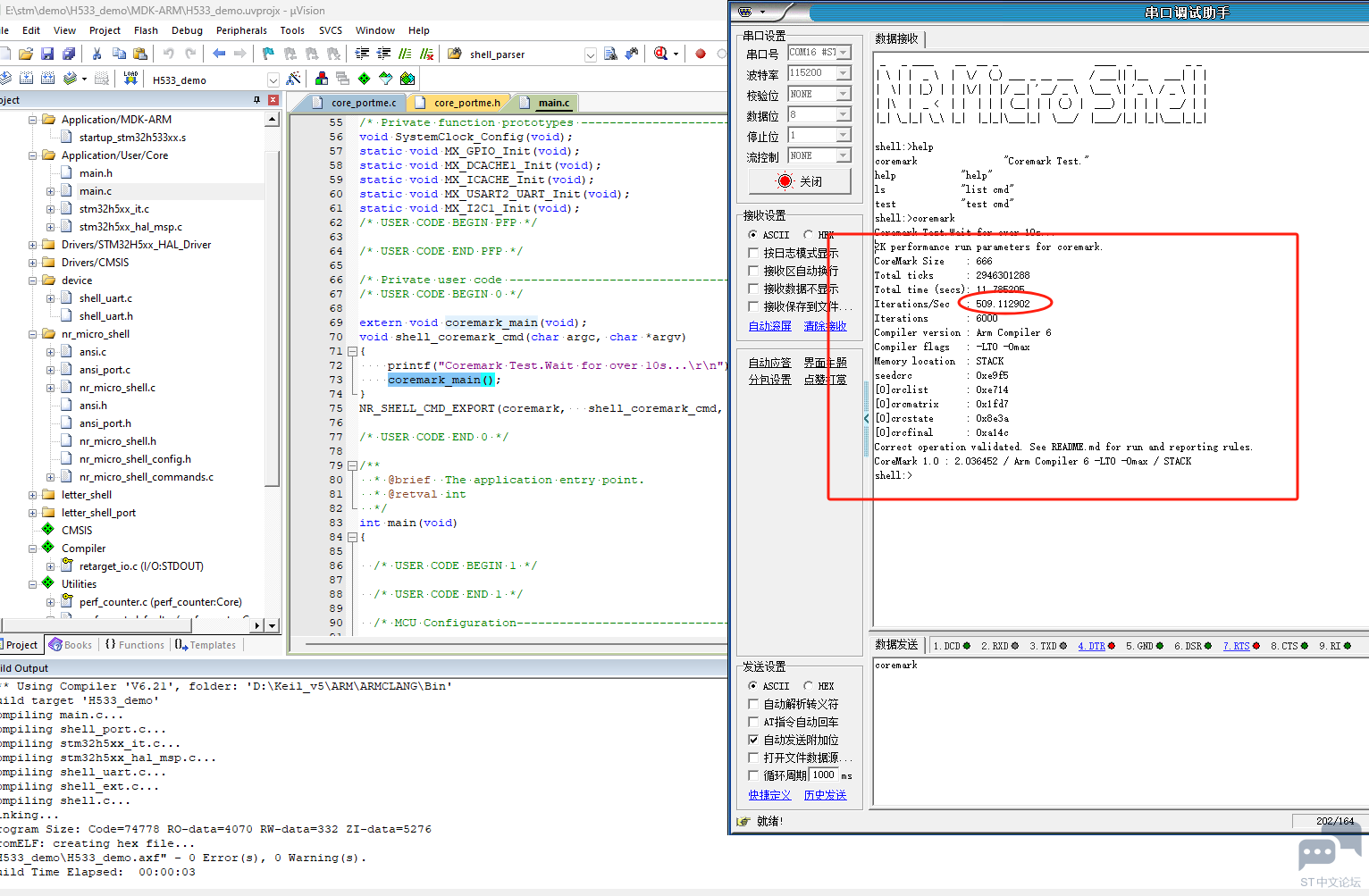
Task: Enable the 按日志模式显示 checkbox
Action: [753, 253]
